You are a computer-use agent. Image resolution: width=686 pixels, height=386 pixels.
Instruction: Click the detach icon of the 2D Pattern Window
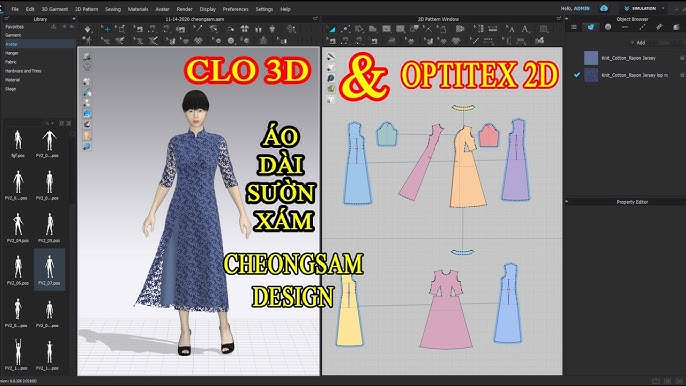coord(558,19)
